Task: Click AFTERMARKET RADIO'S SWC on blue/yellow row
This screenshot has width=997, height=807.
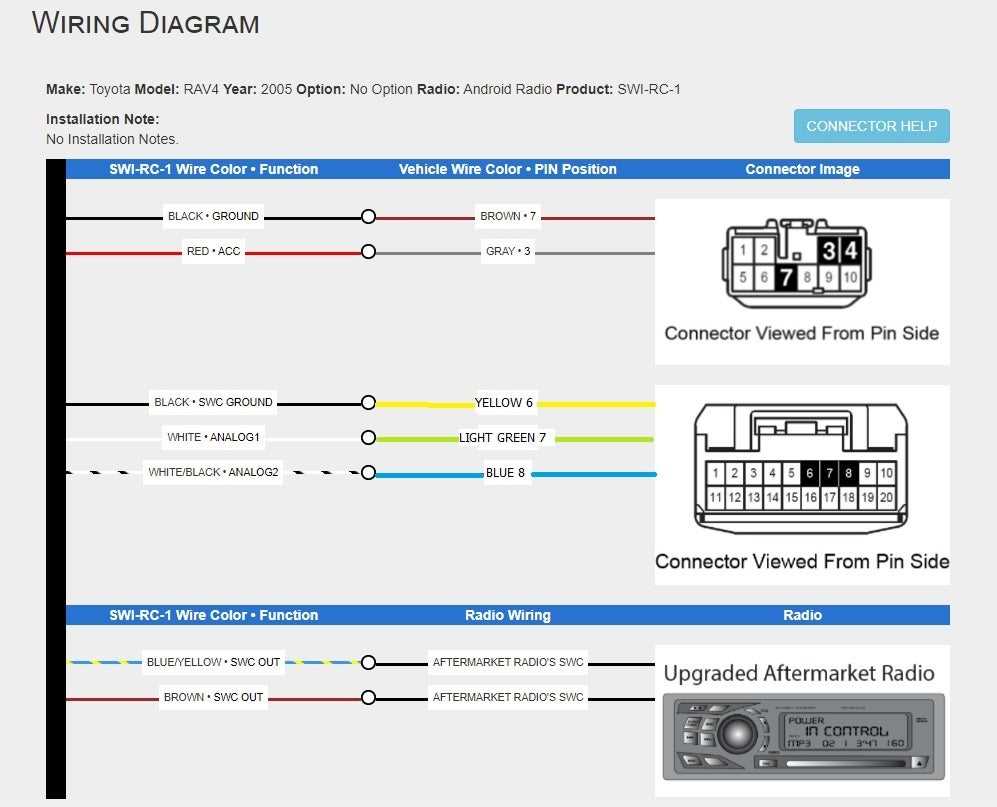Action: pyautogui.click(x=507, y=662)
